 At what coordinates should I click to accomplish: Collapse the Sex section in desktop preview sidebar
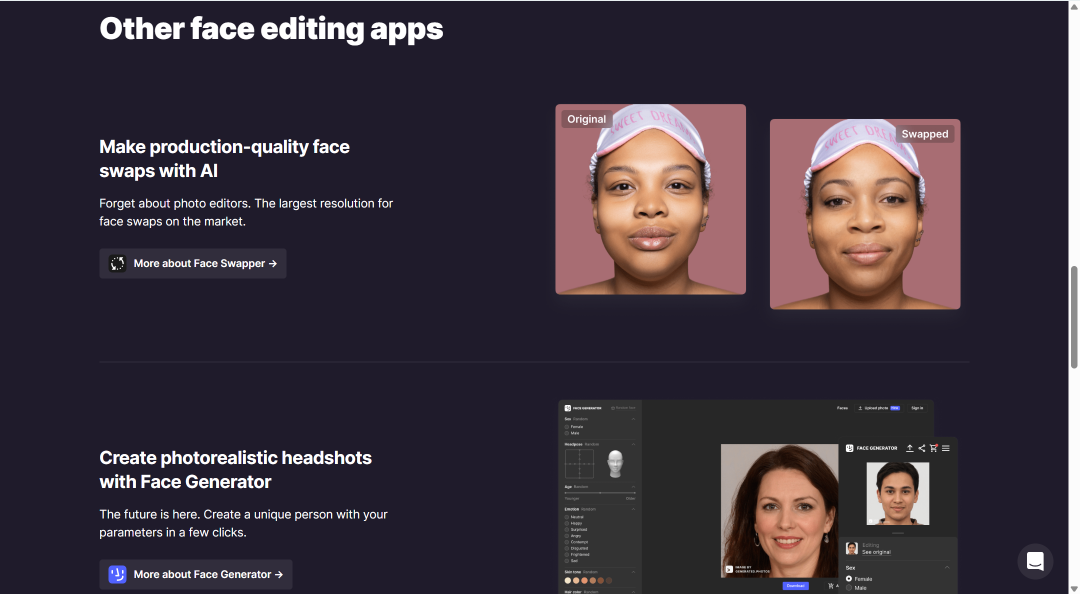[x=634, y=419]
